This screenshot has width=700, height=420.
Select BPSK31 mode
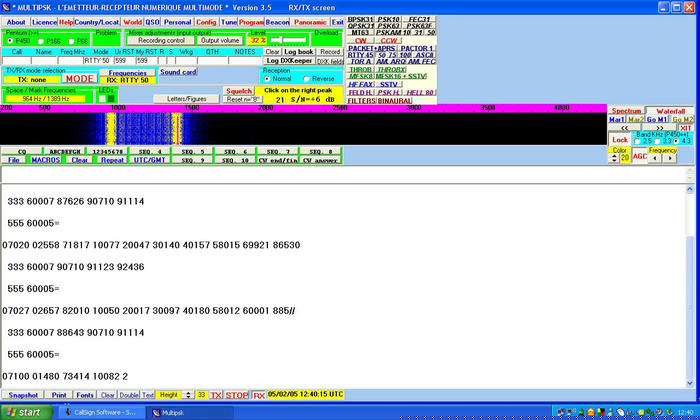[360, 19]
